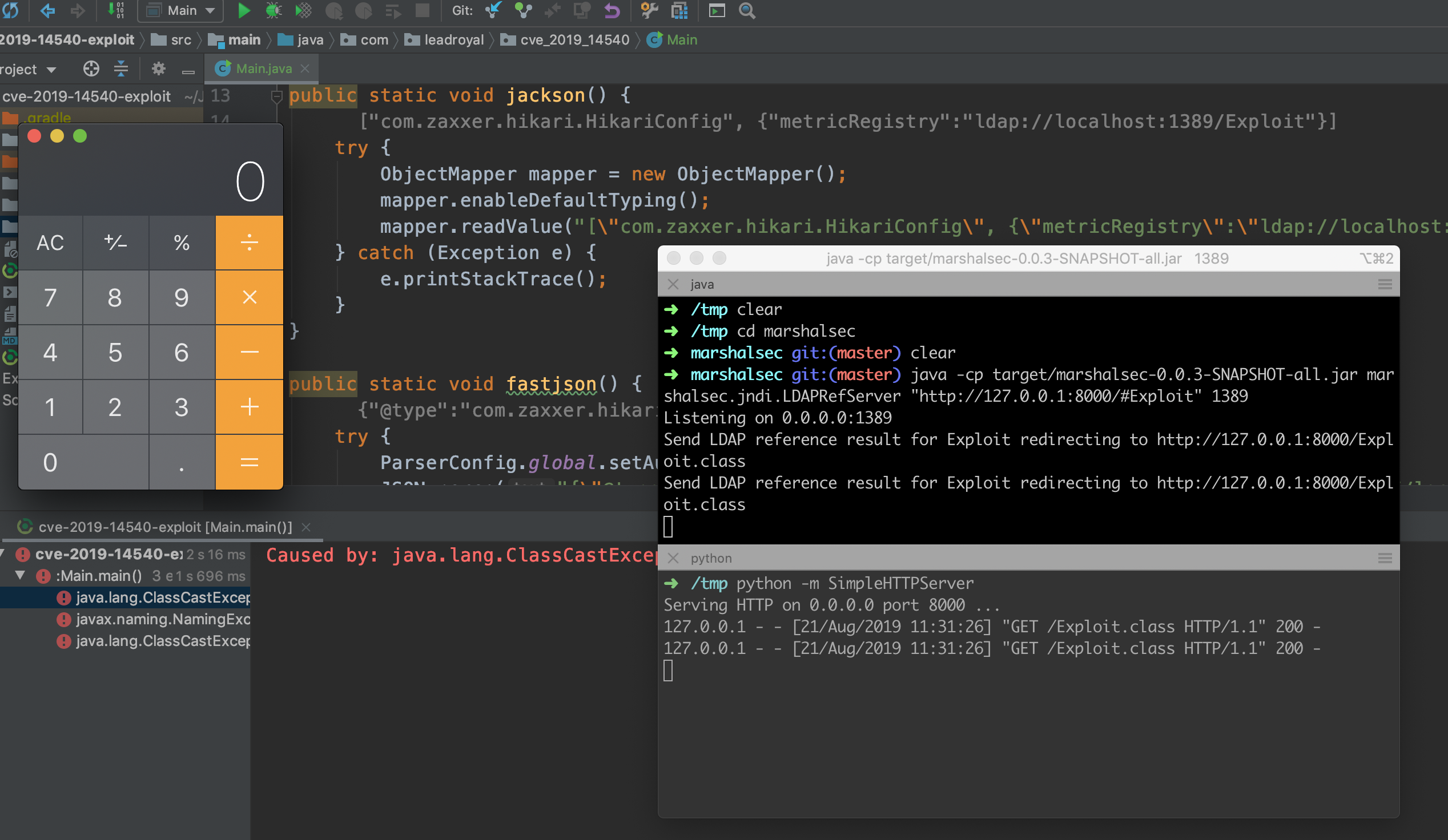Open Search Everywhere magnifier icon
The height and width of the screenshot is (840, 1448).
click(746, 10)
